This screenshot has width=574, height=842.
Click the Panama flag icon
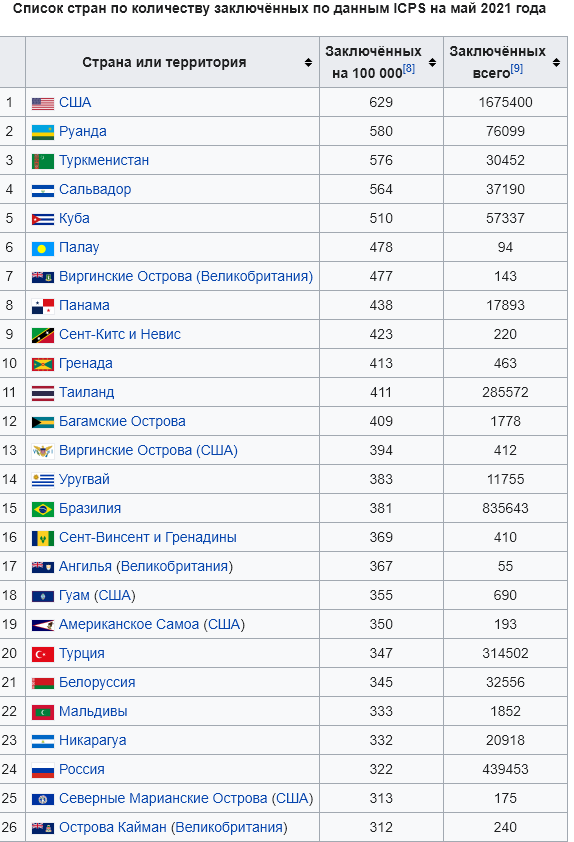pos(43,306)
